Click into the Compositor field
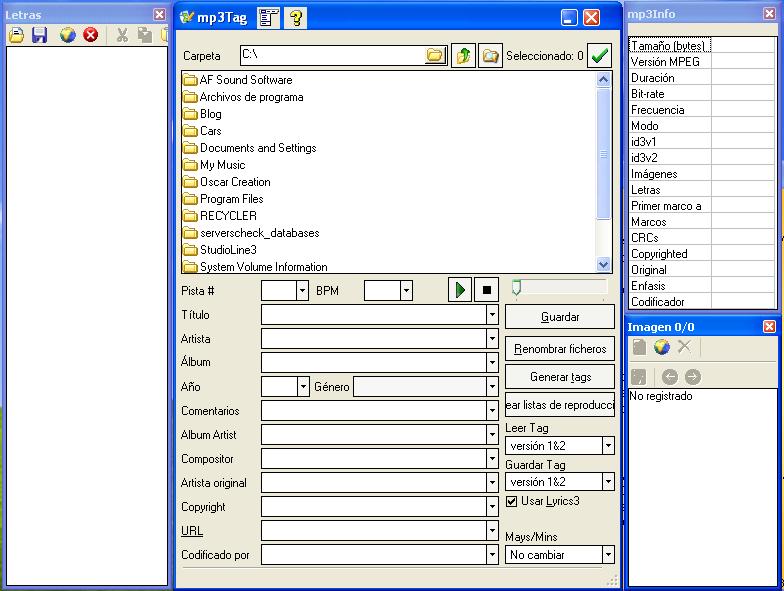This screenshot has height=591, width=784. (374, 458)
